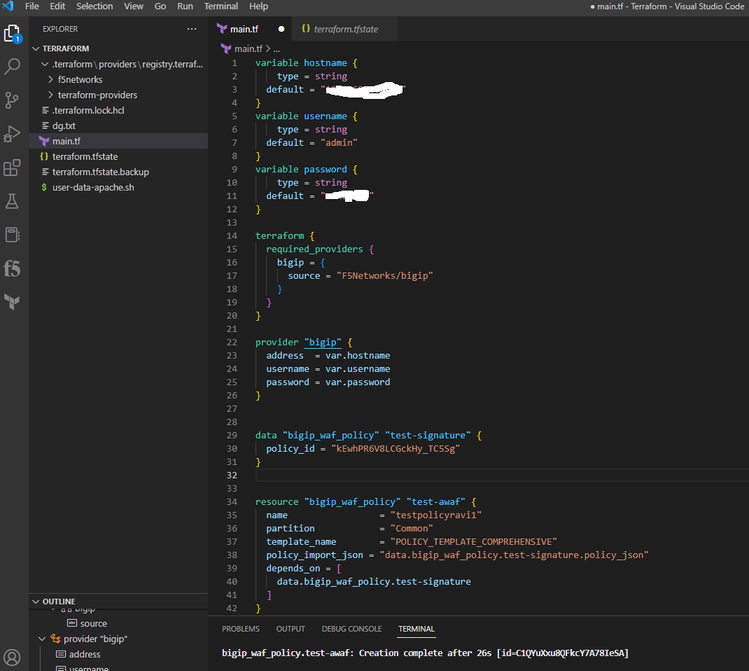
Task: Switch to the PROBLEMS panel tab
Action: point(240,629)
